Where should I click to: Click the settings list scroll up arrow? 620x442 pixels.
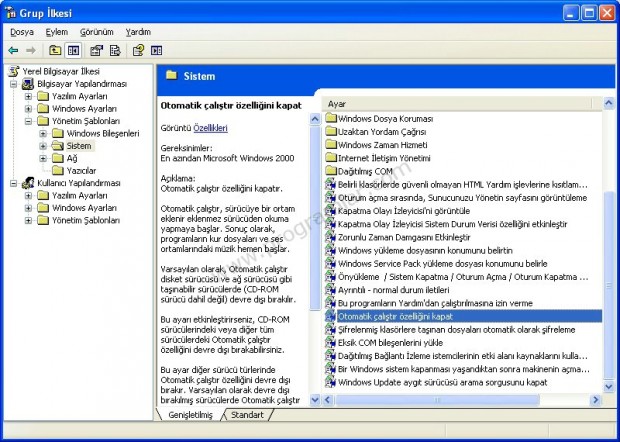point(609,104)
